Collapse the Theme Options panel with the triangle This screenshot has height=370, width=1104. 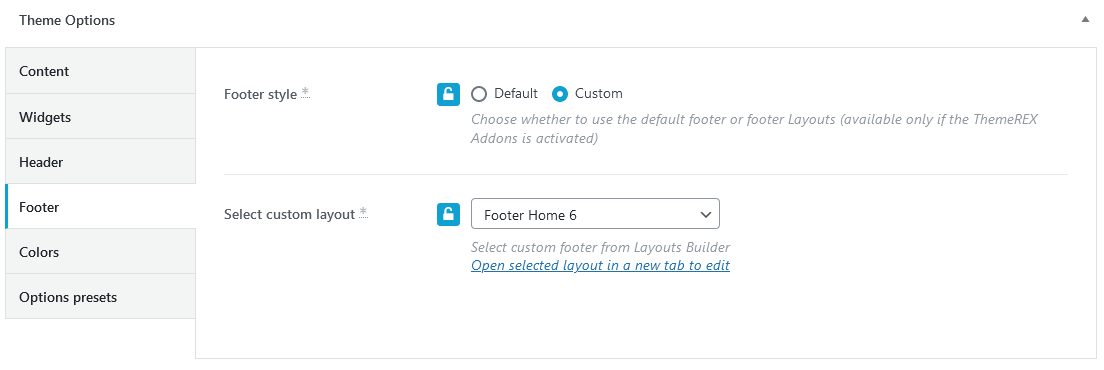tap(1085, 20)
